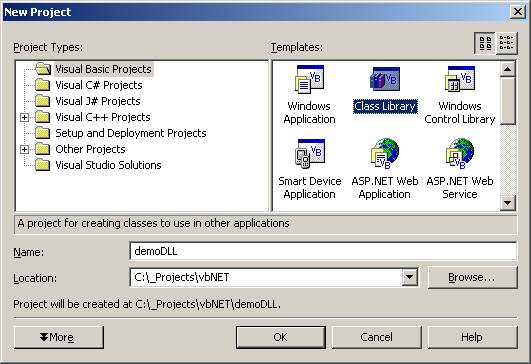
Task: Click the Visual C++ Projects folder icon
Action: click(x=43, y=117)
